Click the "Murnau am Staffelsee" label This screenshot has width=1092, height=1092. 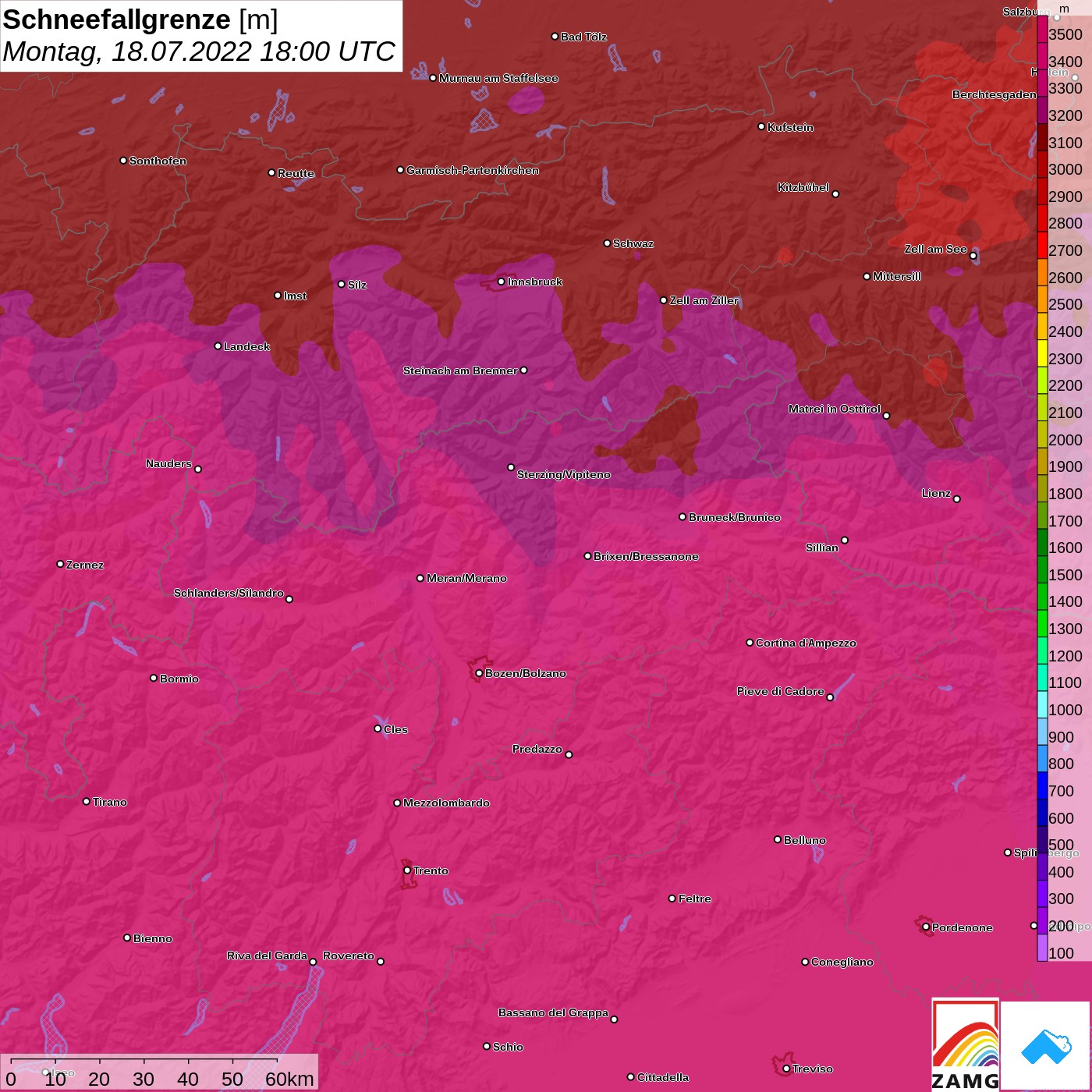click(x=498, y=78)
